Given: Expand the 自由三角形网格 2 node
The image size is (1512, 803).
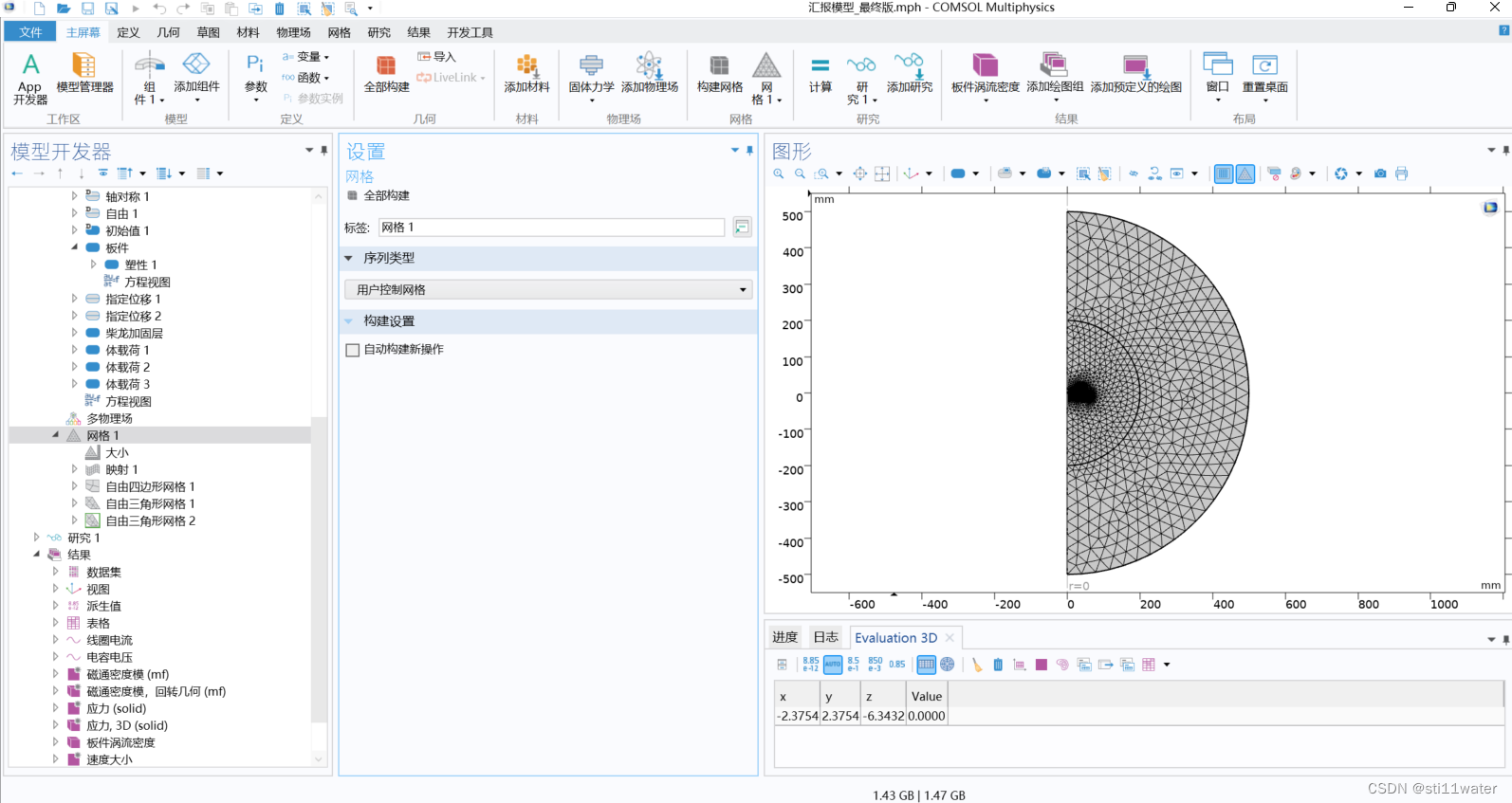Looking at the screenshot, I should (x=74, y=520).
